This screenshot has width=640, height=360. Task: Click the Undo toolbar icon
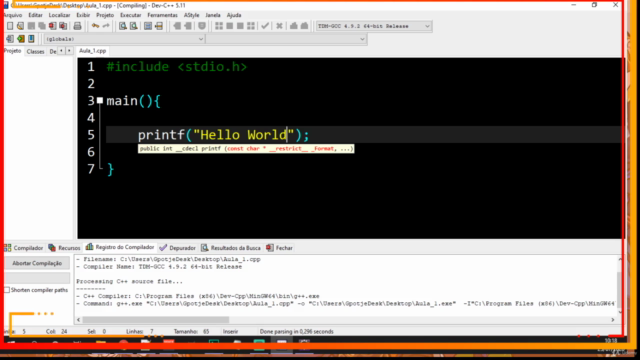(x=95, y=26)
